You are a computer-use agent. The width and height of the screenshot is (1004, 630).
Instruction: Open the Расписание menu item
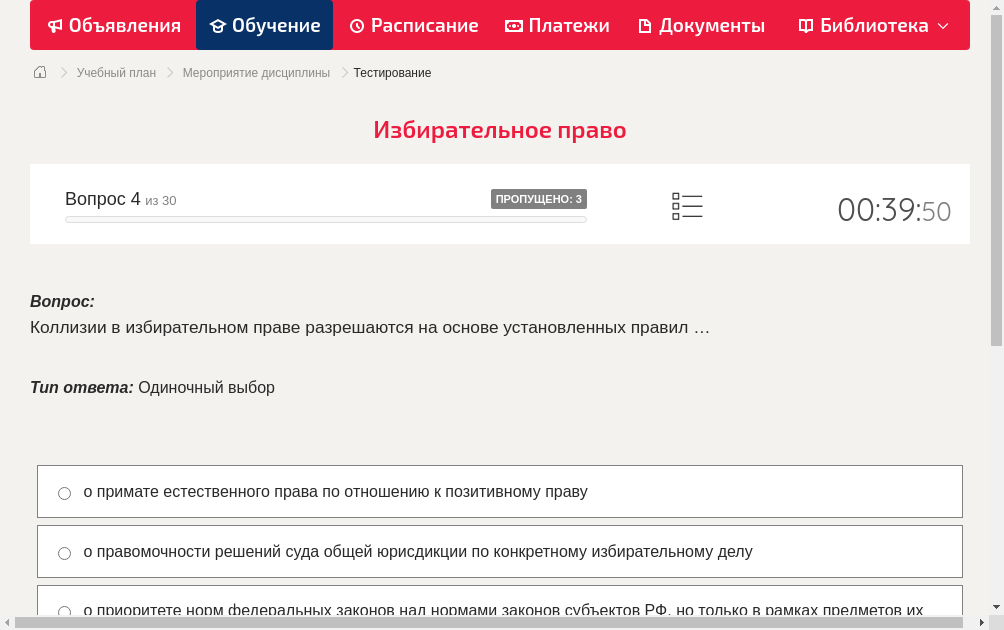(x=413, y=25)
